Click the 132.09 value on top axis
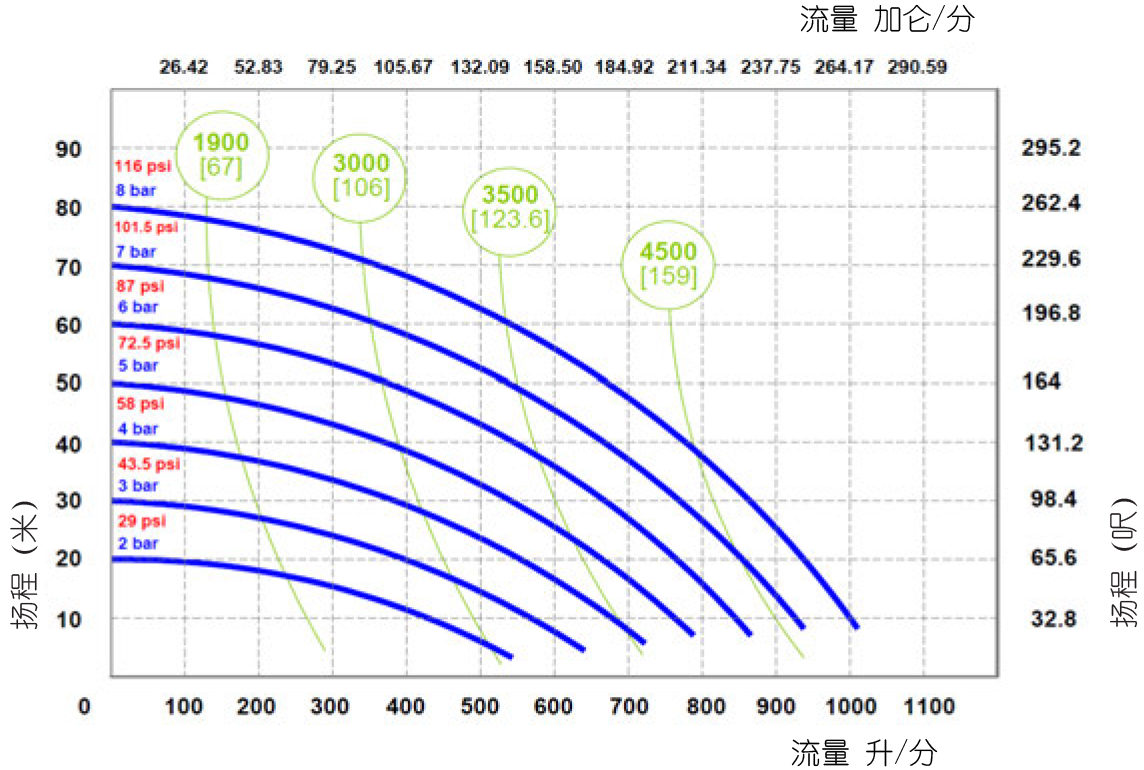This screenshot has height=770, width=1144. pos(480,68)
